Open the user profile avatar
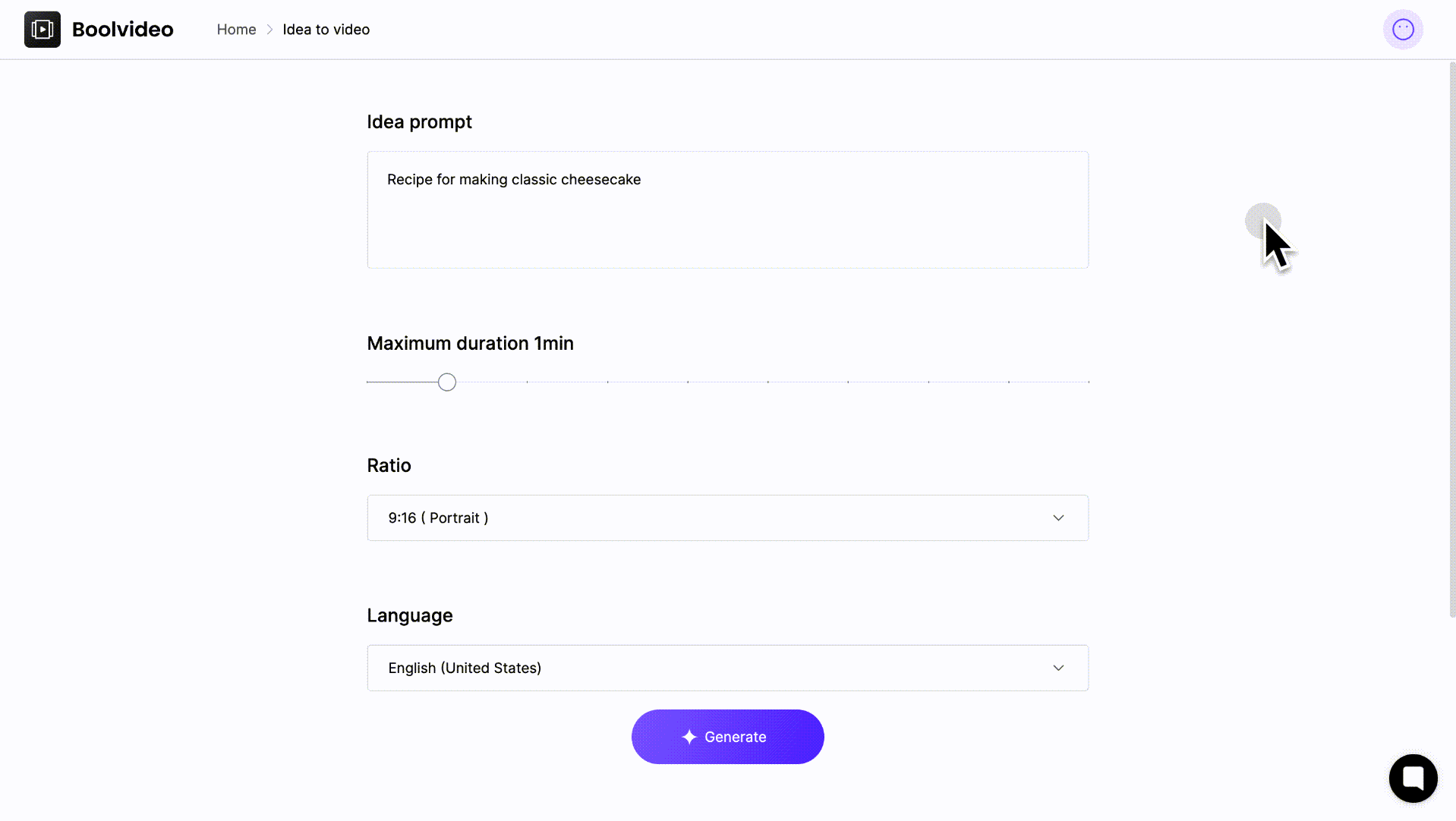This screenshot has height=821, width=1456. [1403, 30]
